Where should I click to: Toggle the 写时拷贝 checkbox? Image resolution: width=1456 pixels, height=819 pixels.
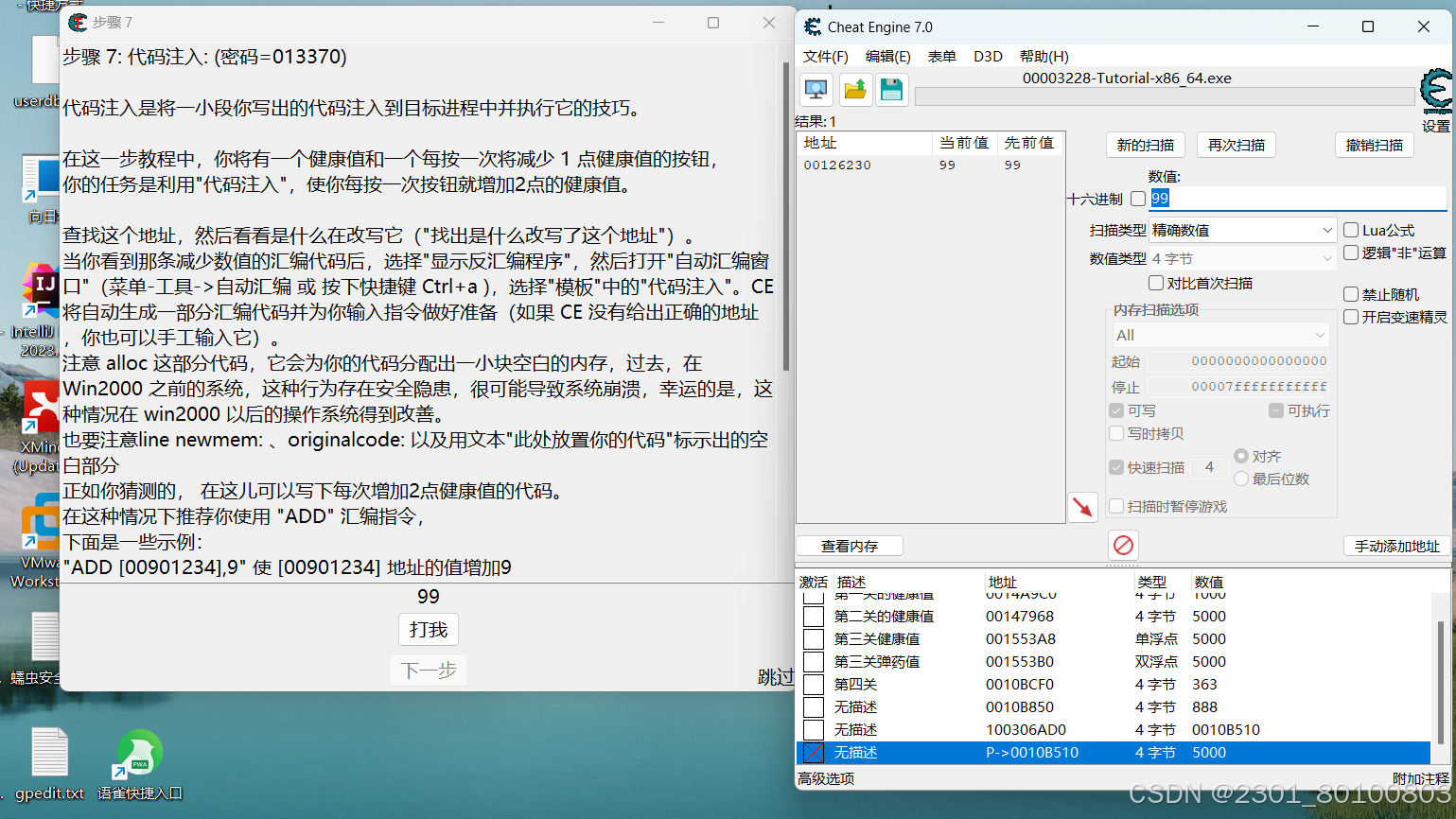(1116, 433)
